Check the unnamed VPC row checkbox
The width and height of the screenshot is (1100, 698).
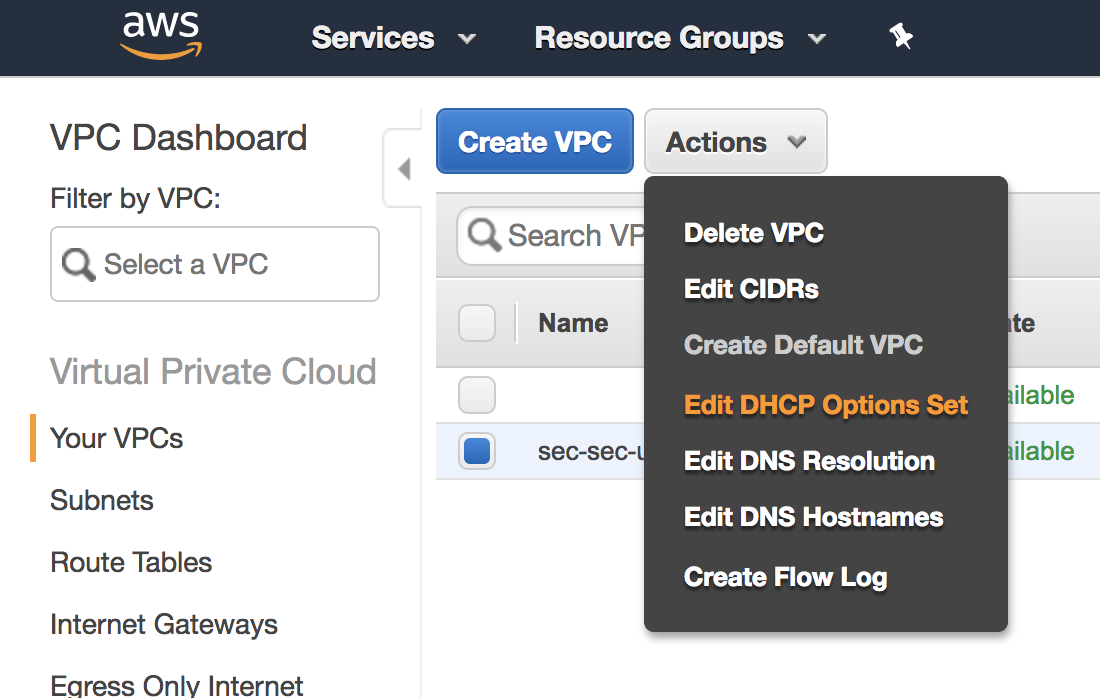point(477,396)
